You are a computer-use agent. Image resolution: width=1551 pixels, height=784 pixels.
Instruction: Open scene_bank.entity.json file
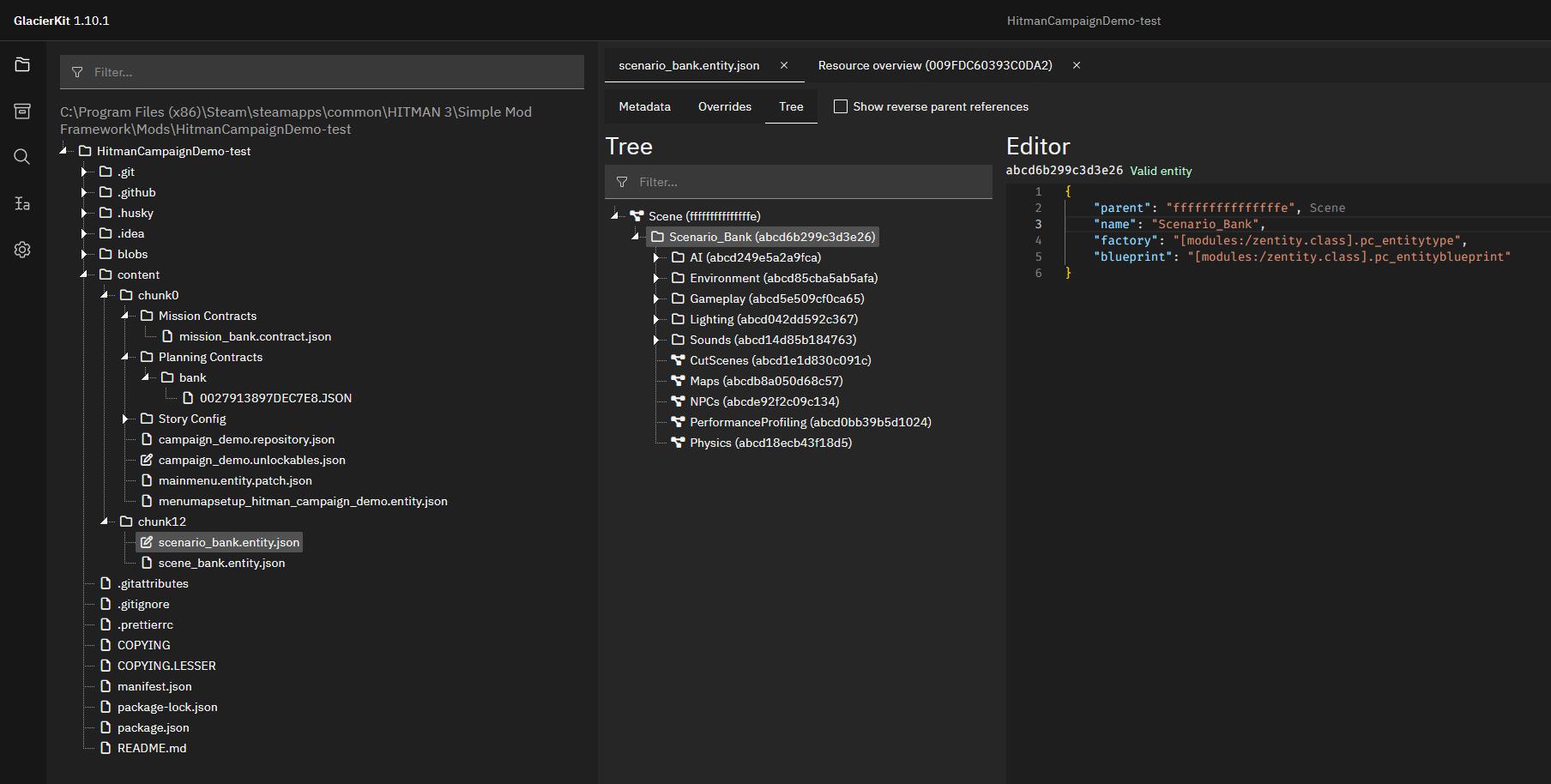[221, 563]
